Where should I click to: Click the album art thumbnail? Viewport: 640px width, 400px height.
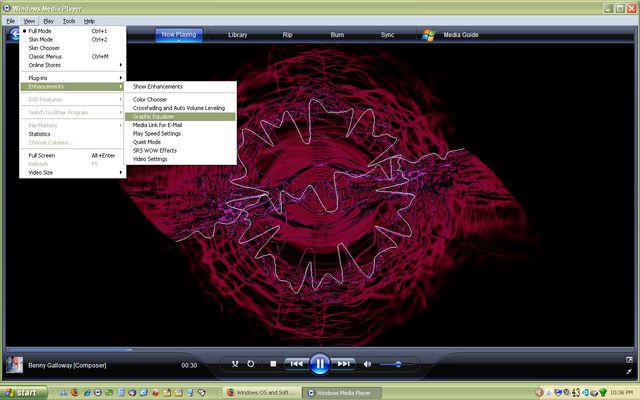(14, 365)
